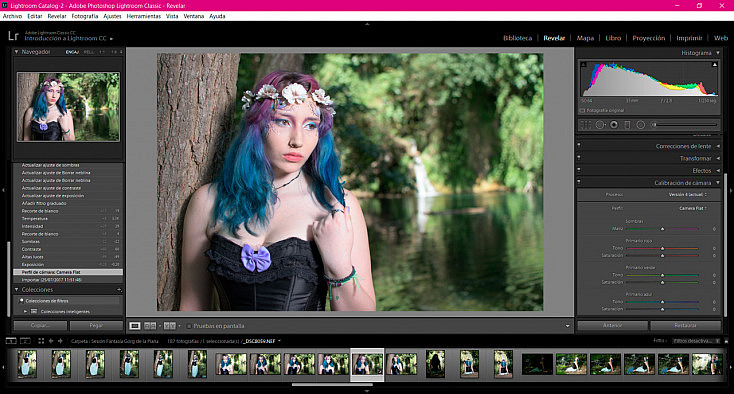Open Grid view from filmstrip bar
734x394 pixels.
(41, 341)
